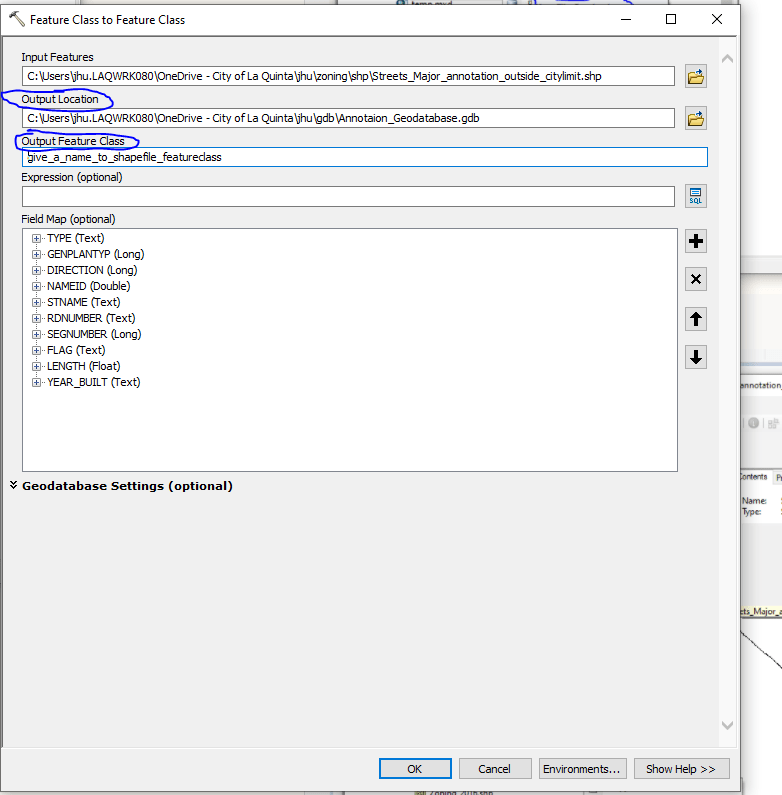Select the GENPLANTYP (Long) field label
782x795 pixels.
pyautogui.click(x=96, y=254)
